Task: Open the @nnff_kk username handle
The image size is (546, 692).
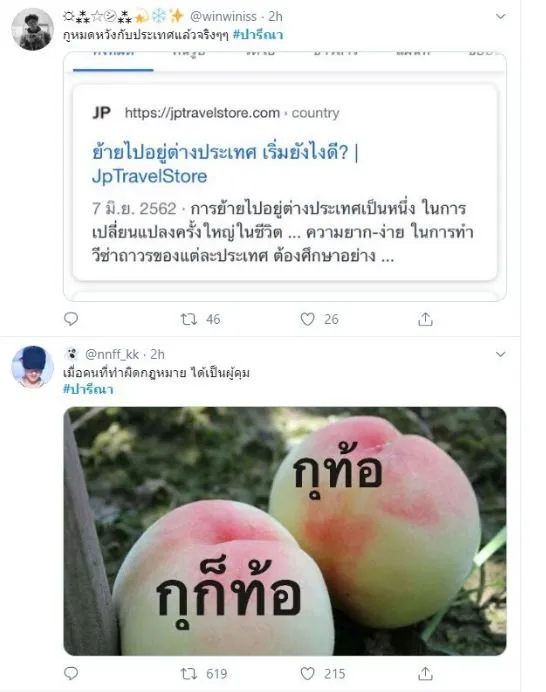Action: pyautogui.click(x=112, y=354)
